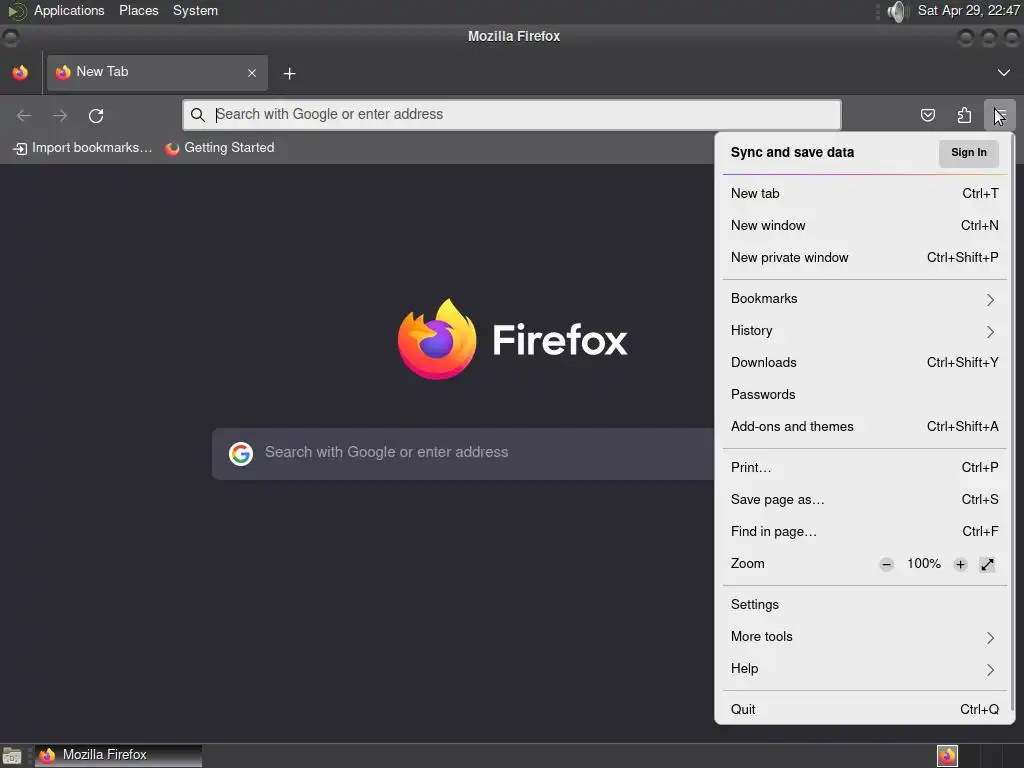Decrease zoom with minus button
This screenshot has height=768, width=1024.
(x=886, y=564)
